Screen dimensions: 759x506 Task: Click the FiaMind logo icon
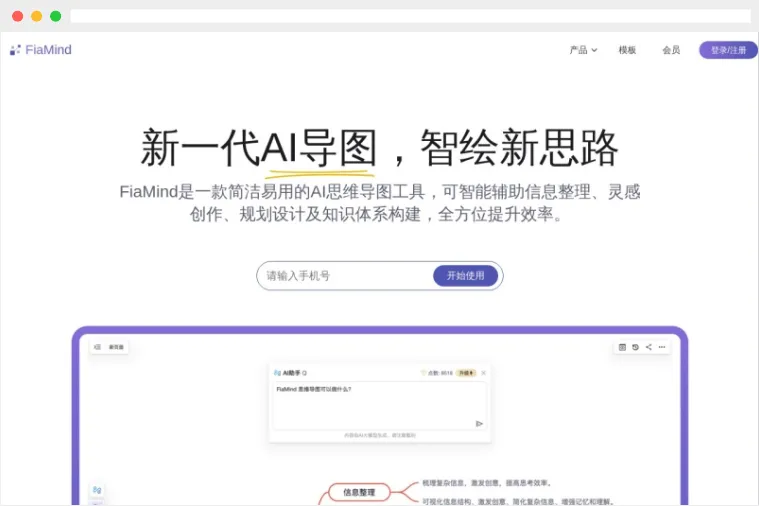pos(15,50)
